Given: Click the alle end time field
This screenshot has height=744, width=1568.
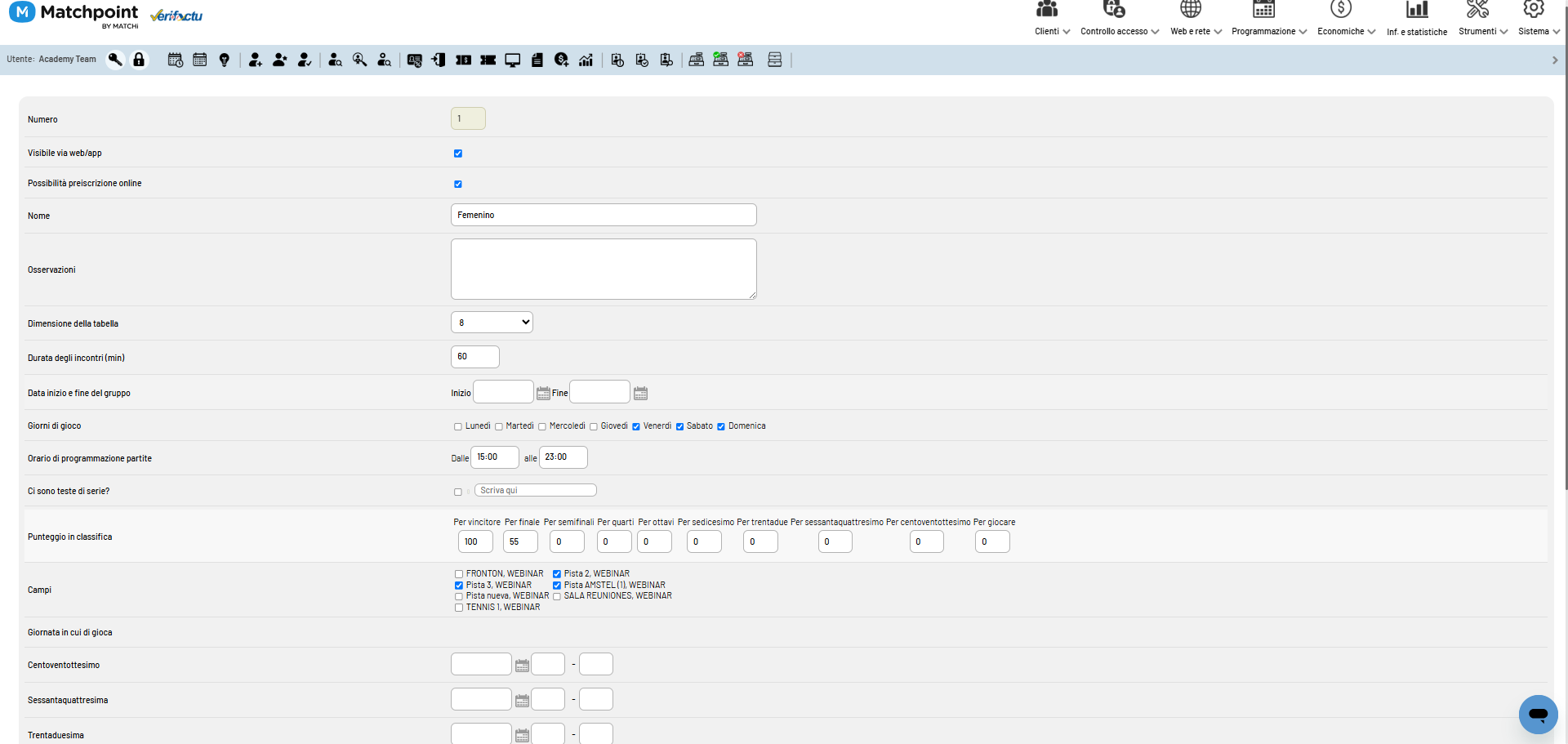Looking at the screenshot, I should tap(563, 457).
